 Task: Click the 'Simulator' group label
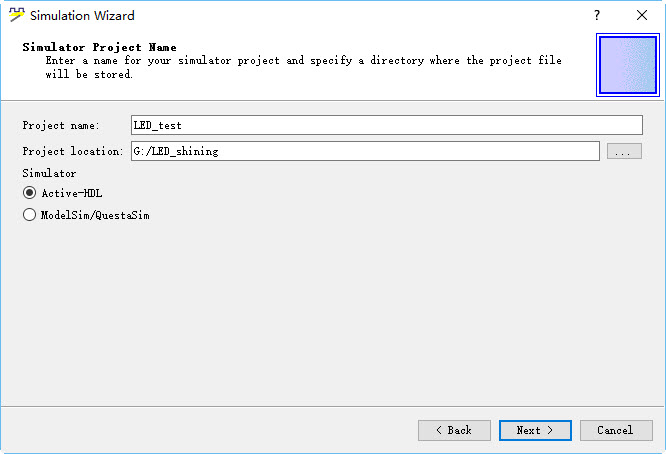49,173
